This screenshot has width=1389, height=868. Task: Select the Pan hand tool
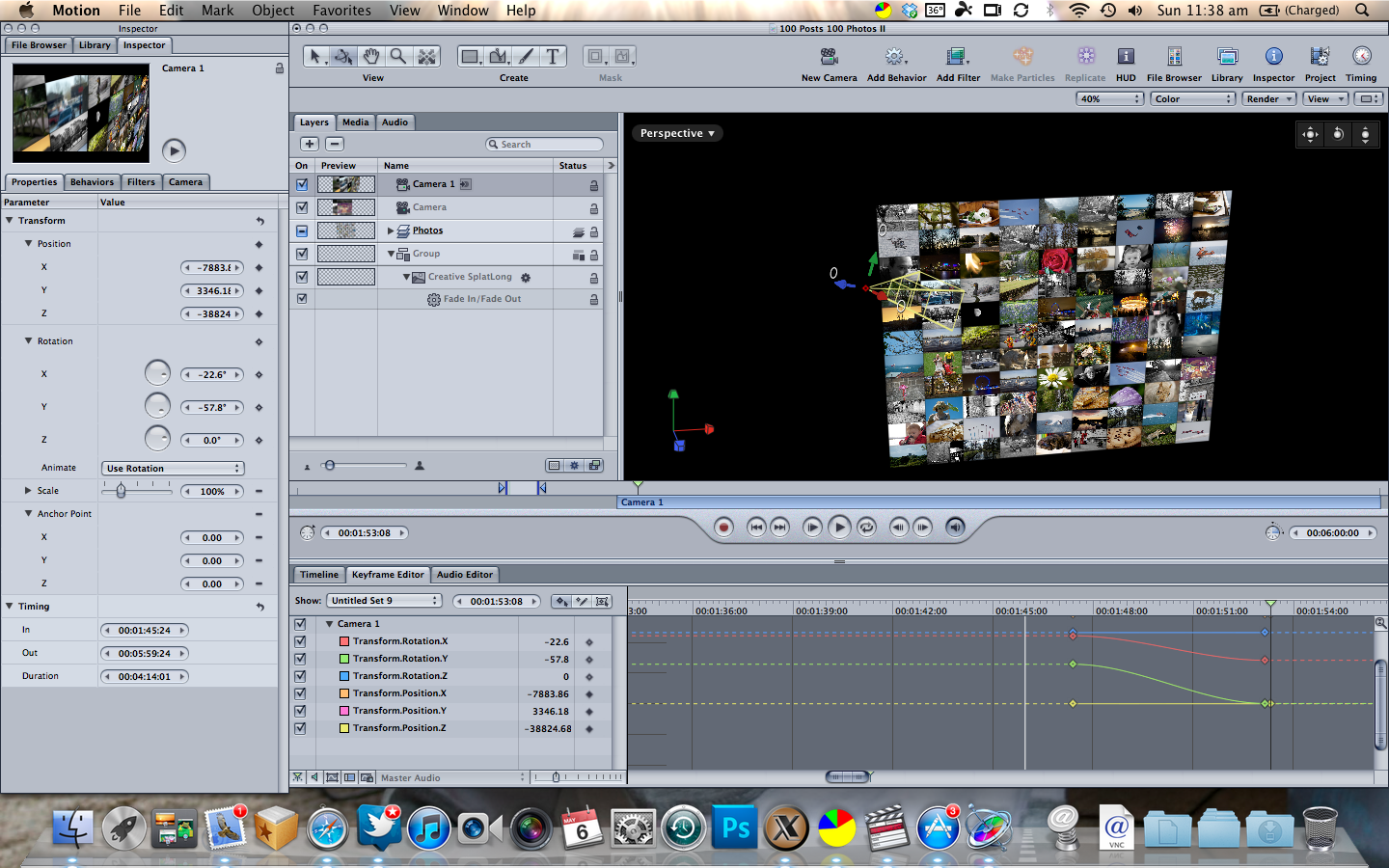pyautogui.click(x=371, y=57)
